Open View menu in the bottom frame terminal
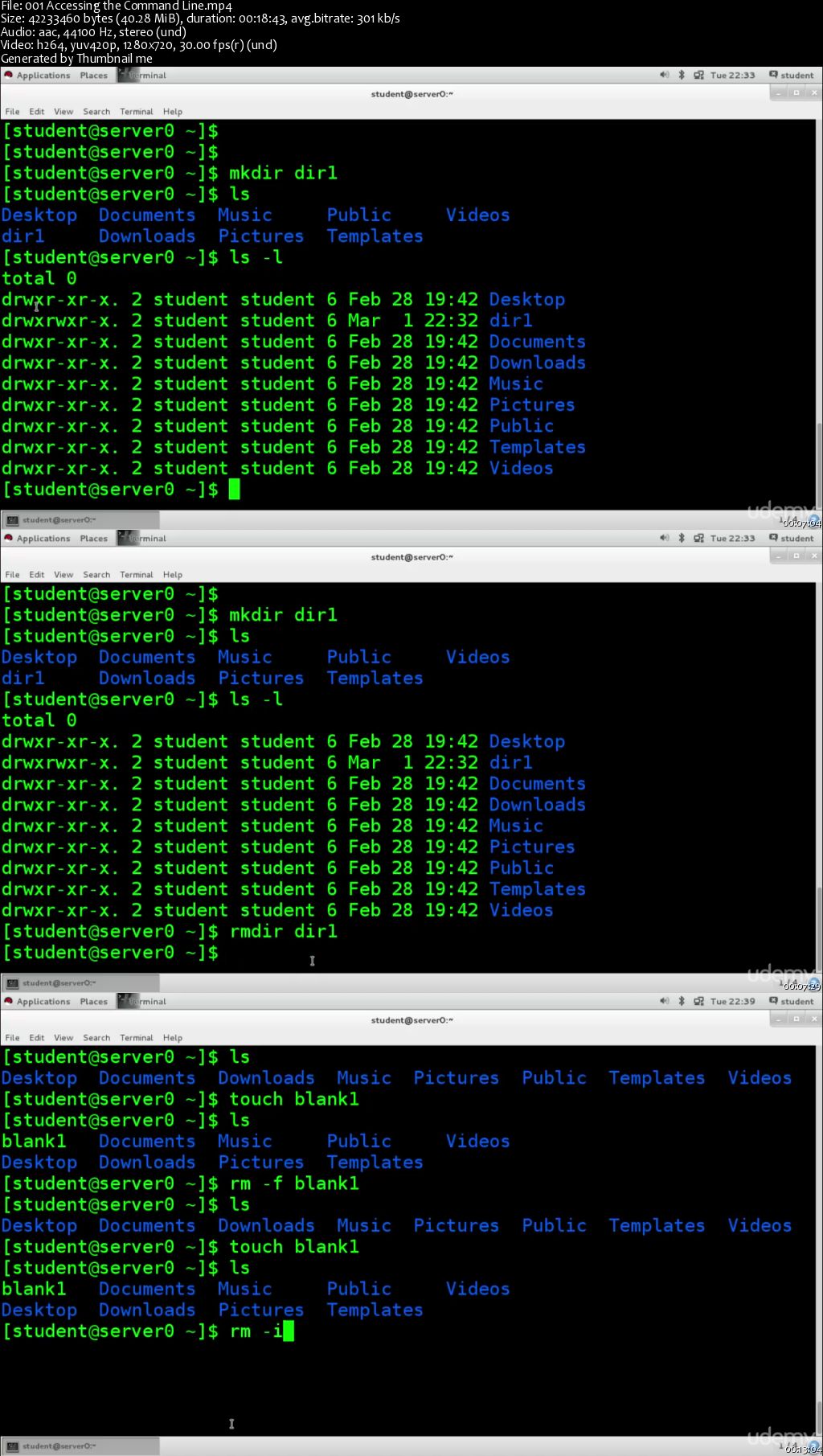Image resolution: width=823 pixels, height=1456 pixels. (63, 1038)
